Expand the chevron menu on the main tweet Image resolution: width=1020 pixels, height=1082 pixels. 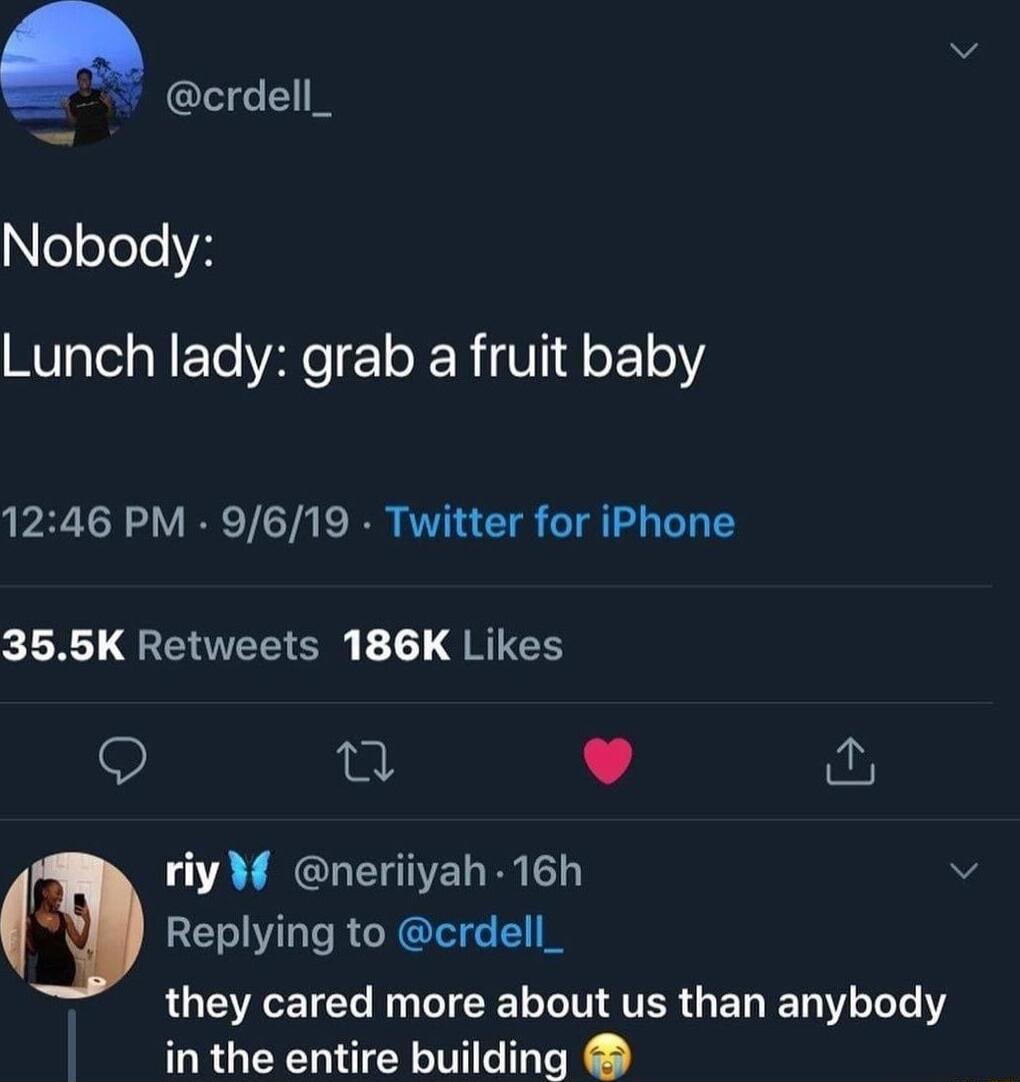[963, 52]
